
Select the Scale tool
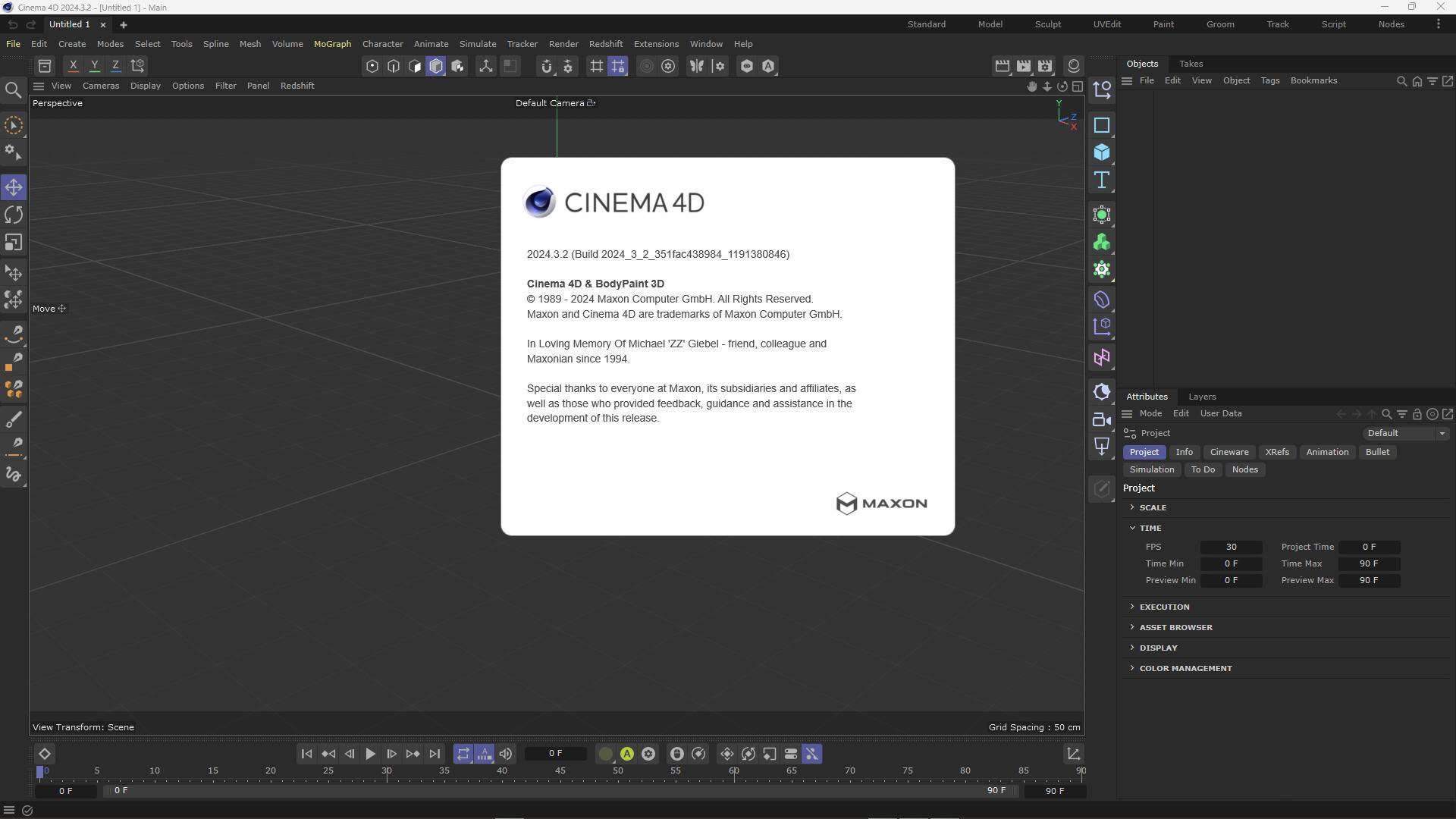coord(14,243)
